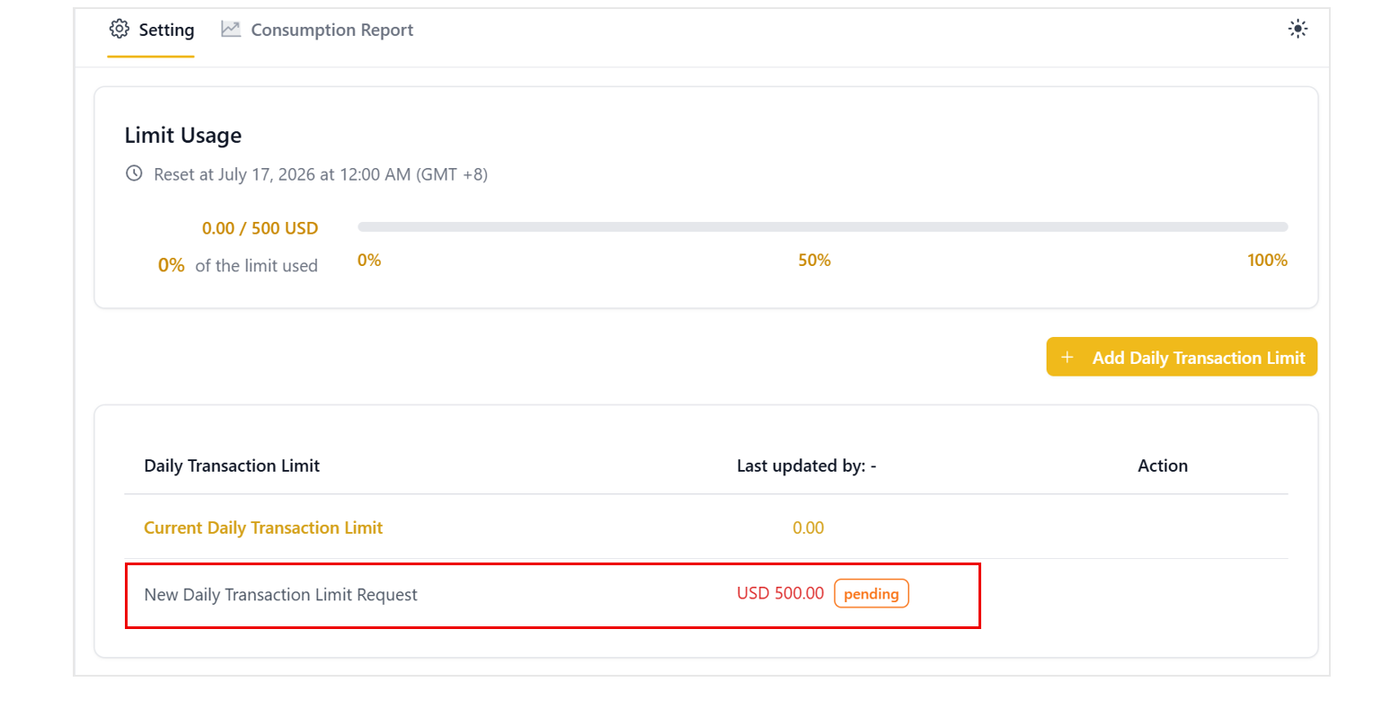The height and width of the screenshot is (709, 1399).
Task: Click the Daily Transaction Limit column header
Action: (x=232, y=466)
